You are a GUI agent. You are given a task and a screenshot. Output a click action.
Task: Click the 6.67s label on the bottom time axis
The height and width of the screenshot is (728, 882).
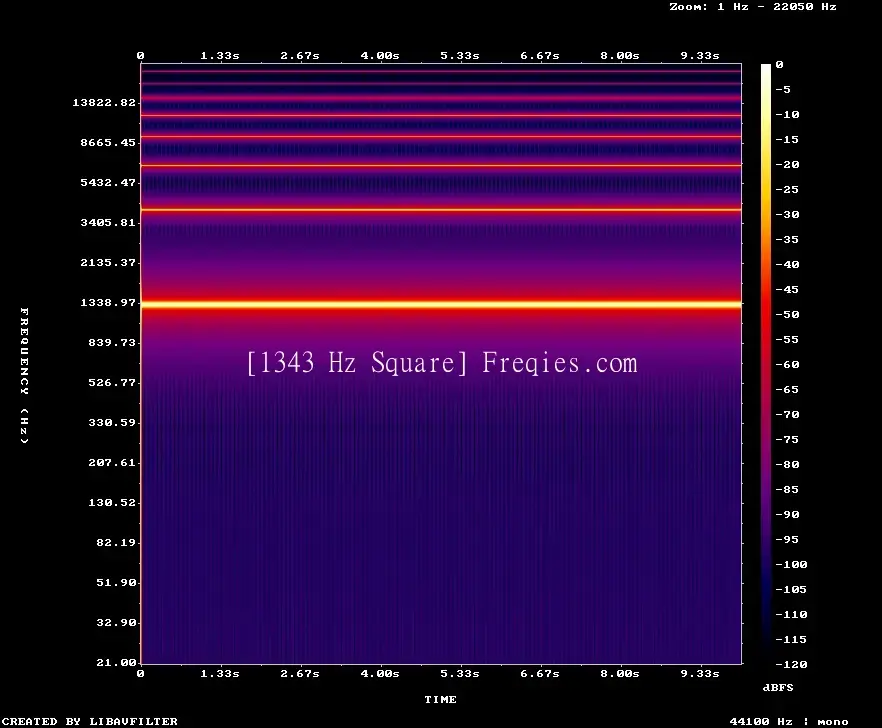pyautogui.click(x=539, y=673)
